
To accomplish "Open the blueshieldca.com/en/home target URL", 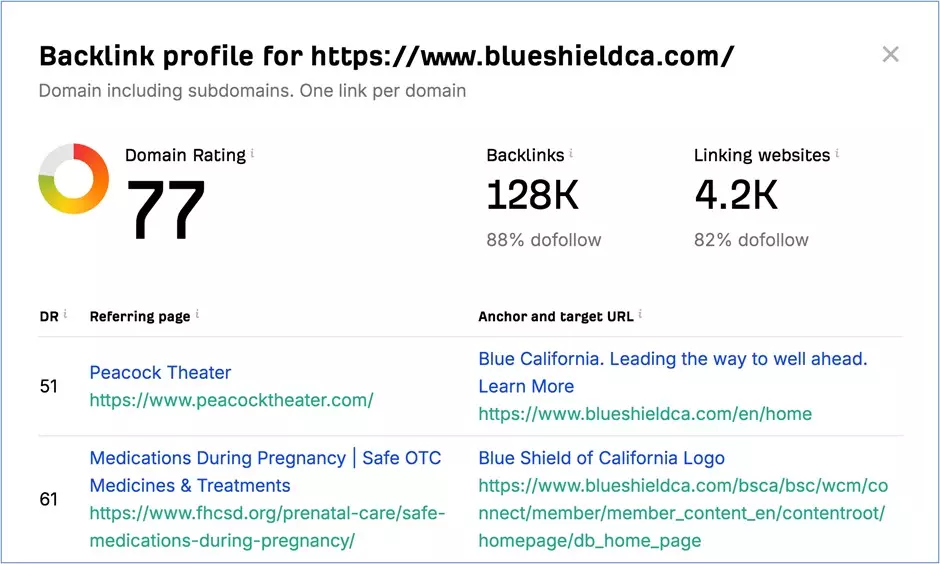I will click(x=645, y=414).
